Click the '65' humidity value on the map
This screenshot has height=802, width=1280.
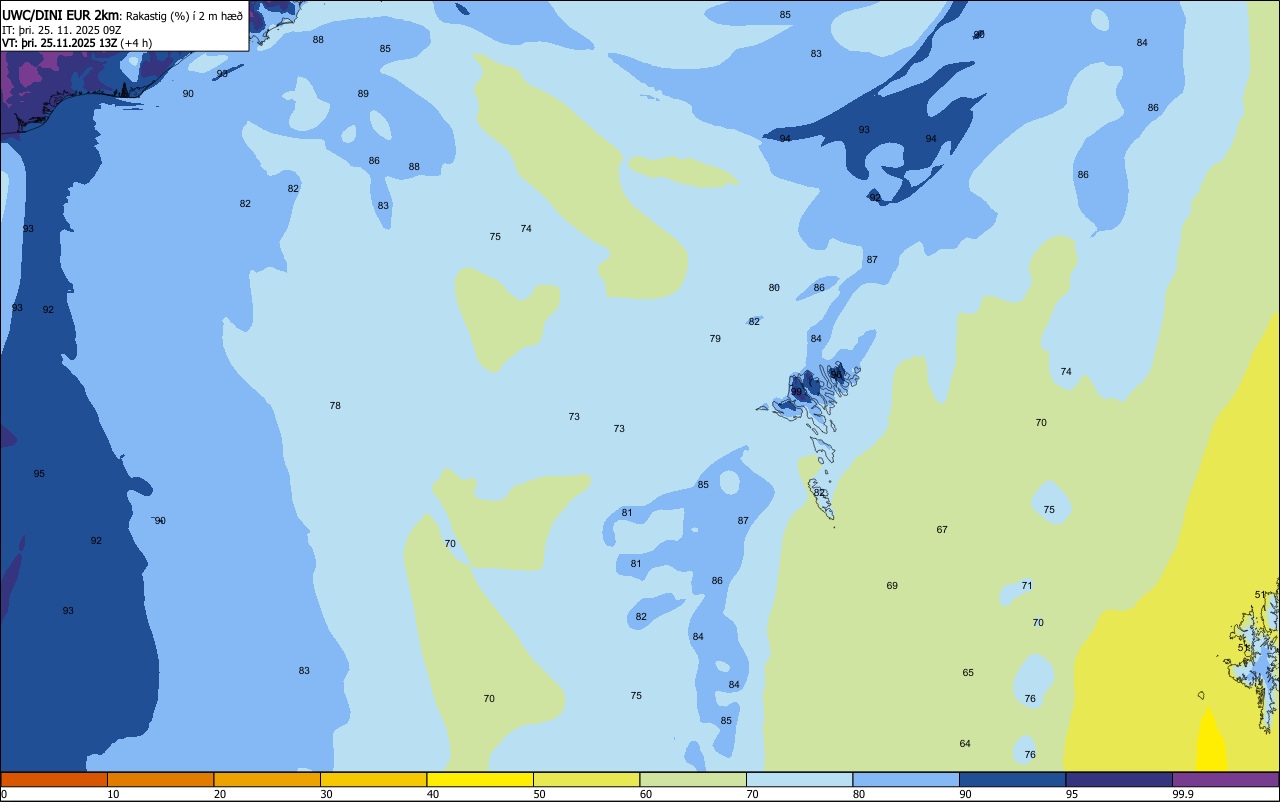pyautogui.click(x=968, y=673)
